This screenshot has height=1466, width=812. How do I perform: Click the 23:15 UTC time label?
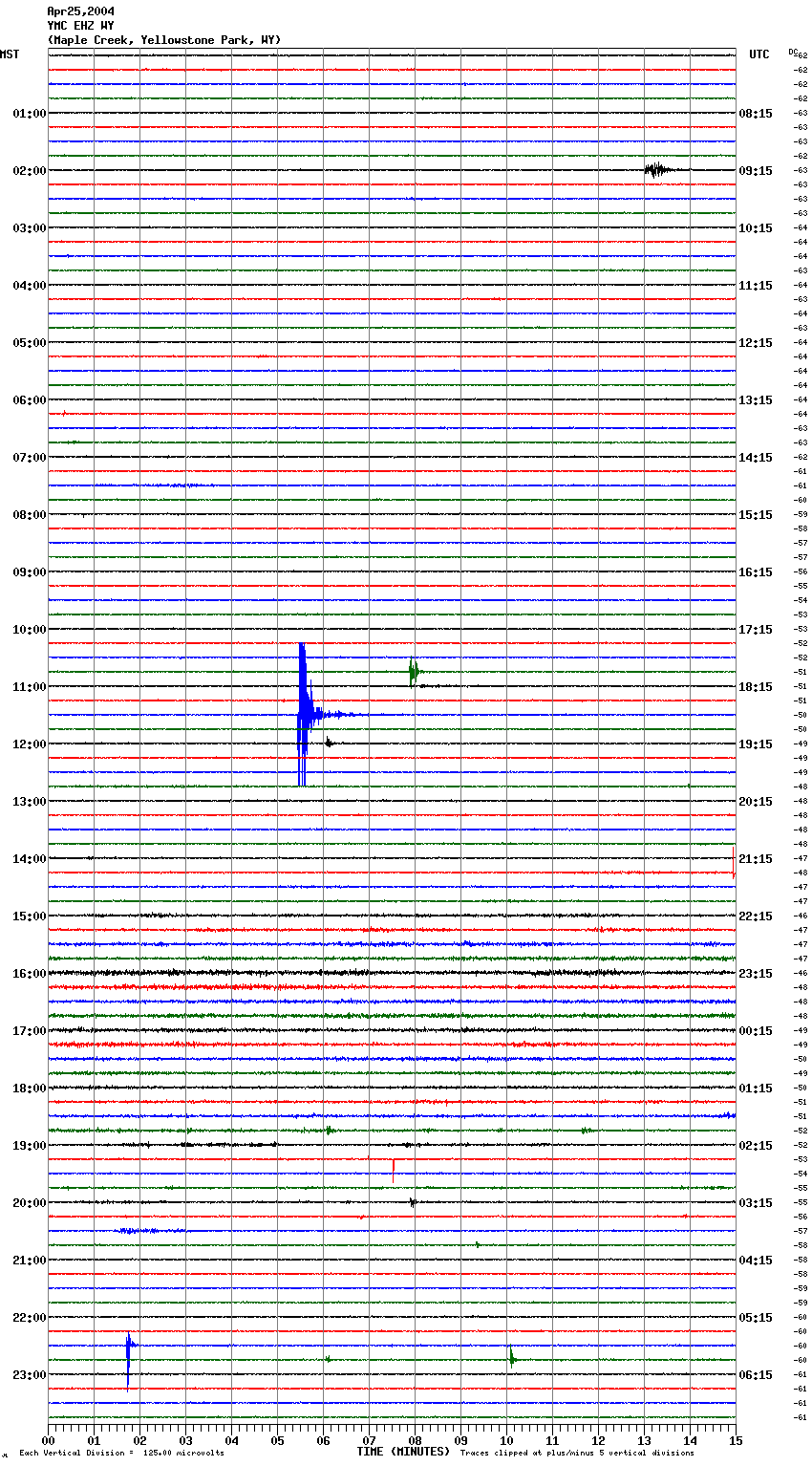pos(756,974)
